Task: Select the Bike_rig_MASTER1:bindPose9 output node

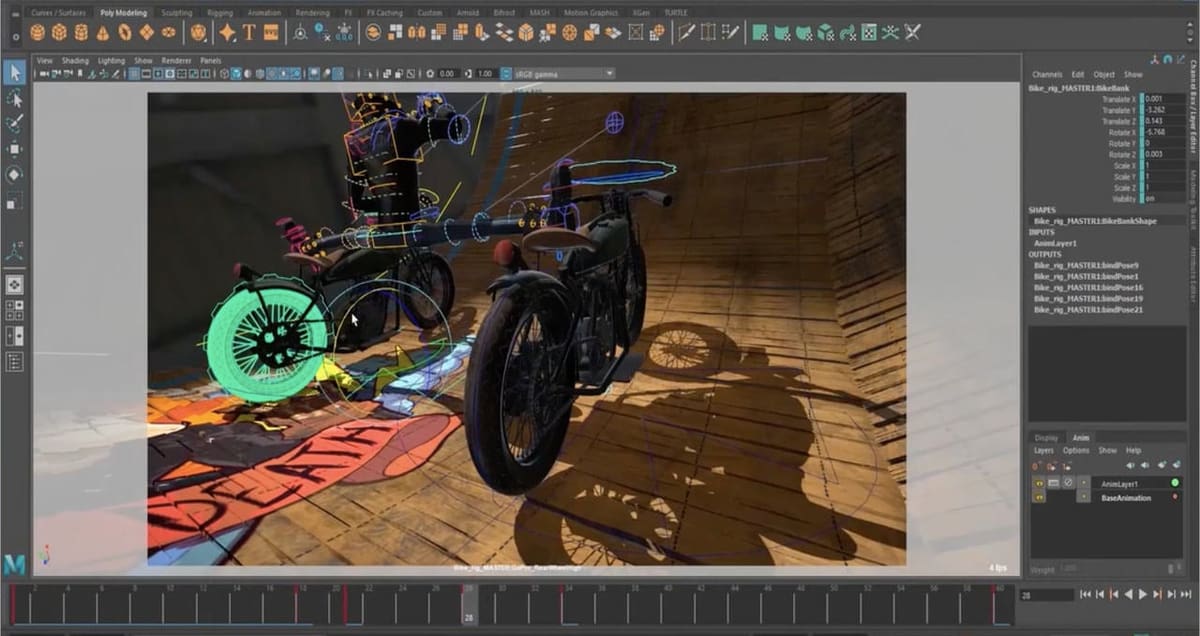Action: coord(1086,265)
